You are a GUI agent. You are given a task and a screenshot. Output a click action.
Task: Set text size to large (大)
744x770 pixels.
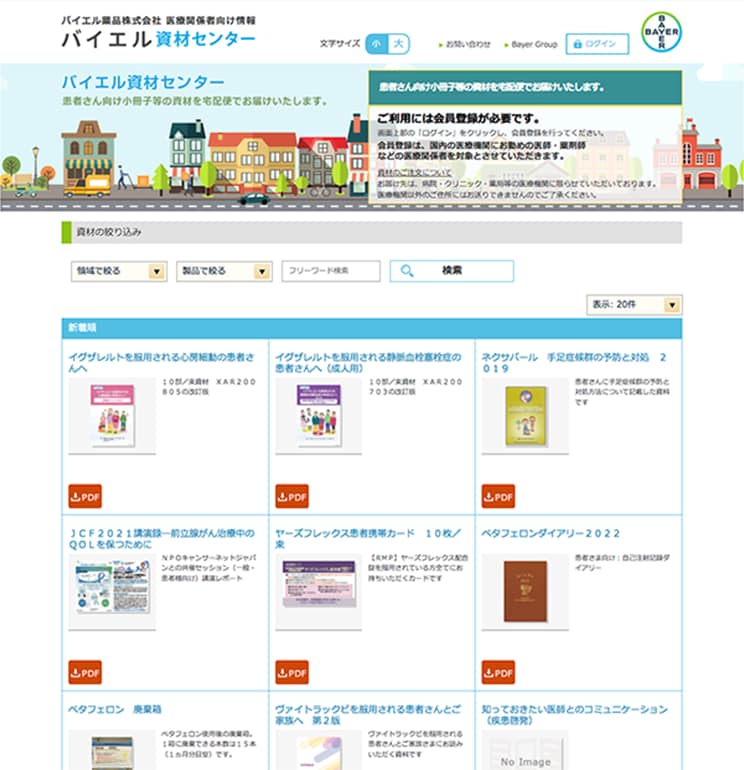coord(399,44)
